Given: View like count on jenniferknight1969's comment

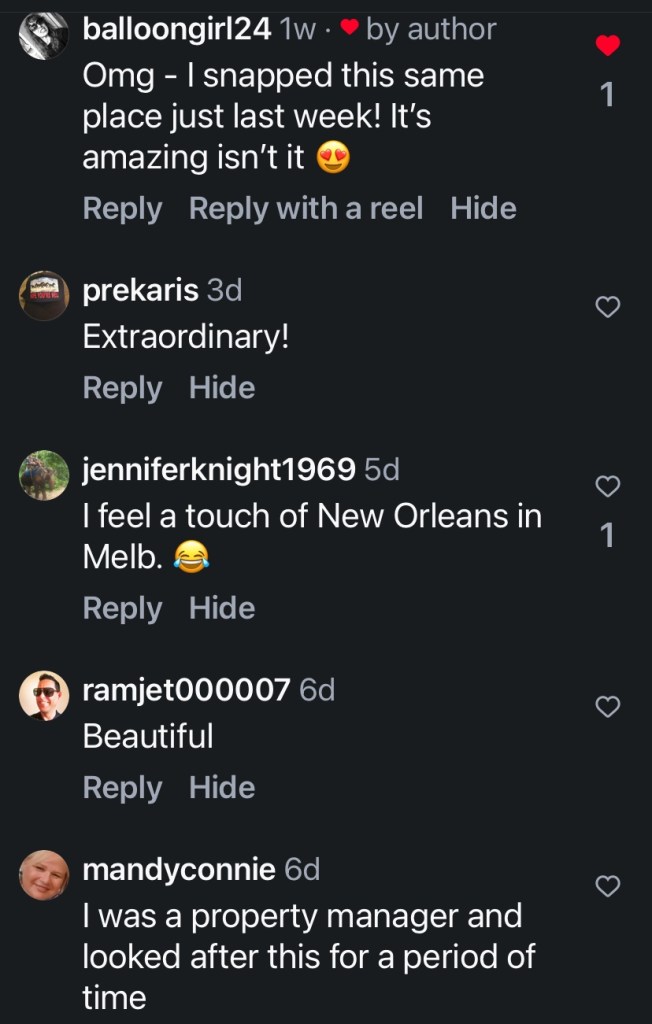Looking at the screenshot, I should pyautogui.click(x=607, y=537).
